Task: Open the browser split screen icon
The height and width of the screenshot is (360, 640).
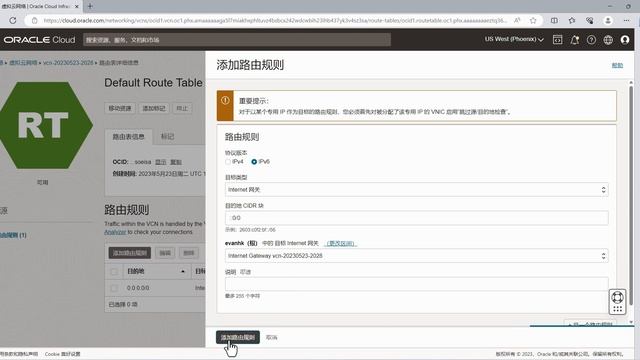Action: point(554,20)
